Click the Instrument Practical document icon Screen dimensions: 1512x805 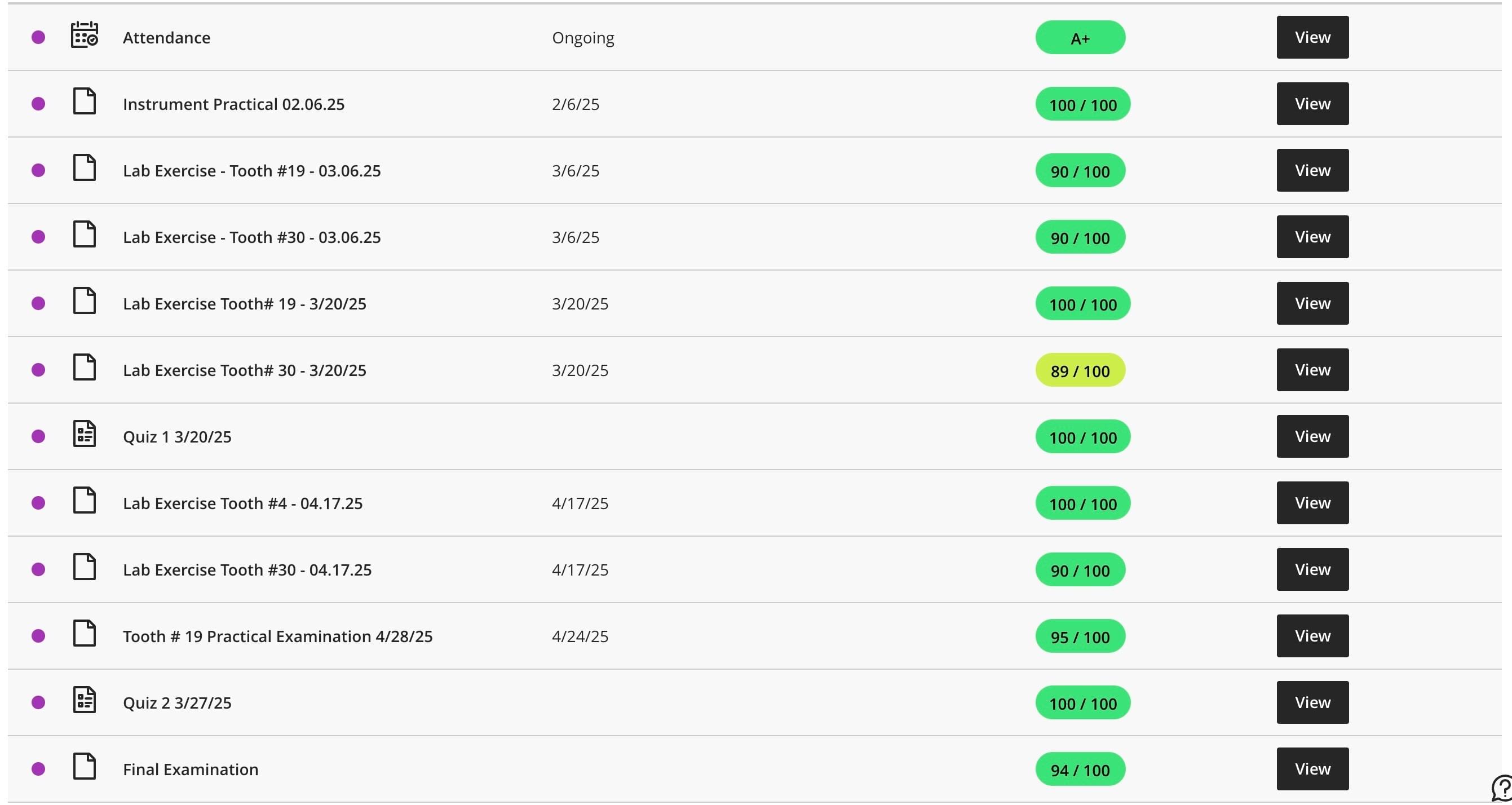coord(85,101)
